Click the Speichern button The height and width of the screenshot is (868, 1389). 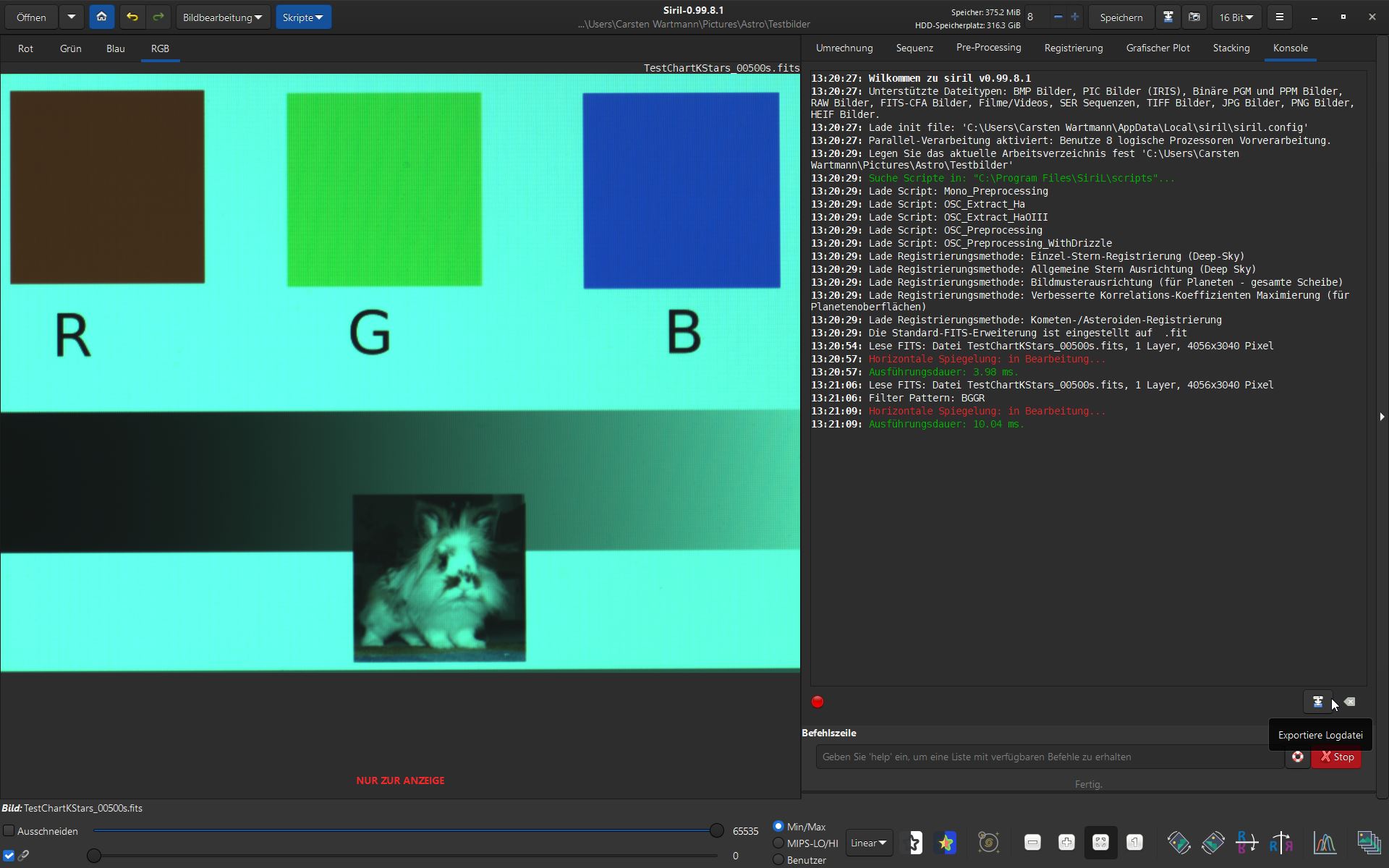pyautogui.click(x=1121, y=17)
